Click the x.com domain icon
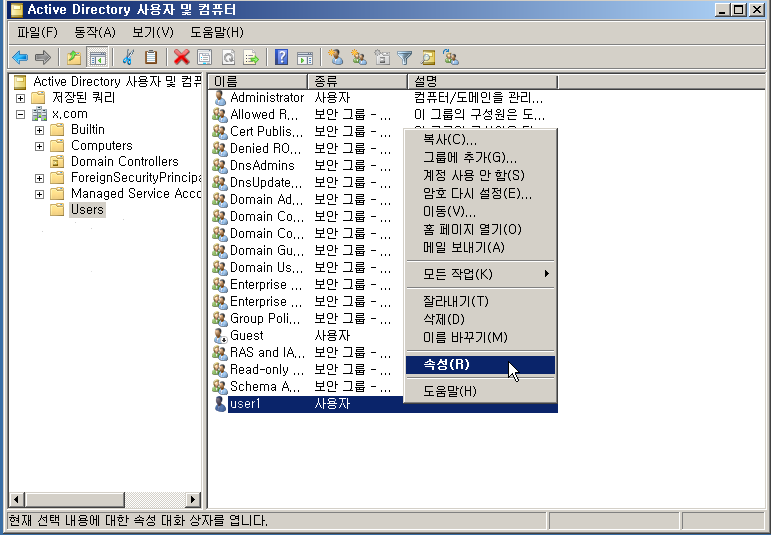Viewport: 771px width, 535px height. (x=39, y=114)
